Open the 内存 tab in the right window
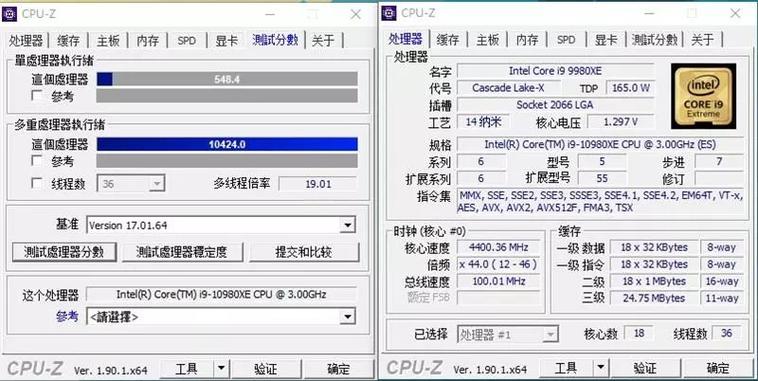This screenshot has width=758, height=381. pos(527,40)
